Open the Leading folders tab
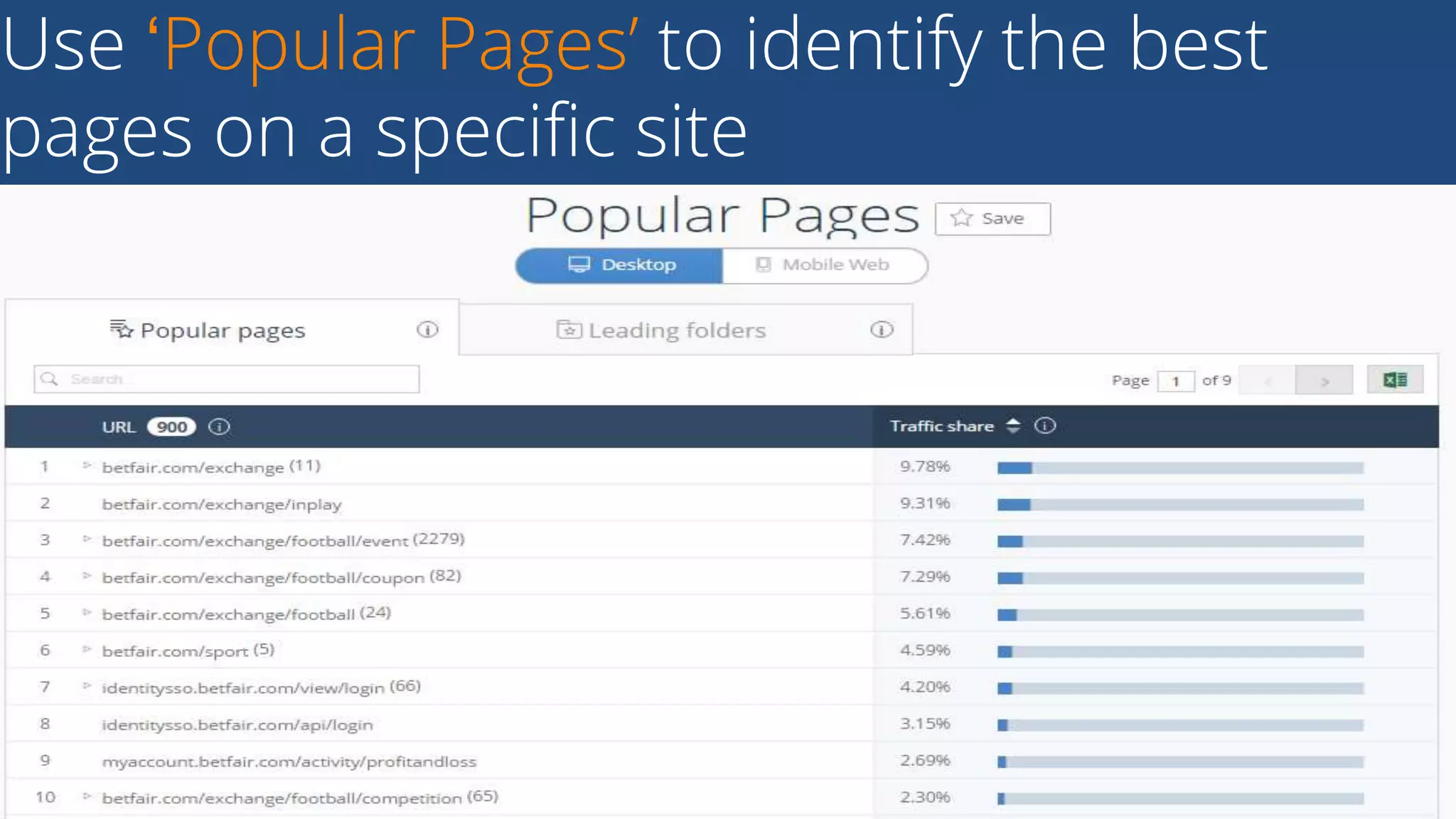1456x819 pixels. click(x=685, y=329)
